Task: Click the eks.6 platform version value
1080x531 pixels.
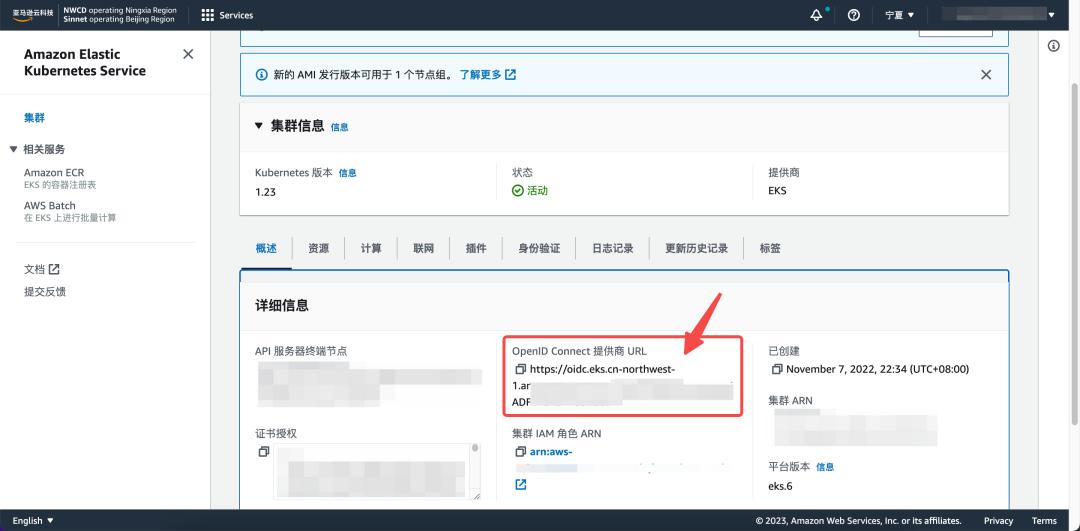Action: [780, 486]
